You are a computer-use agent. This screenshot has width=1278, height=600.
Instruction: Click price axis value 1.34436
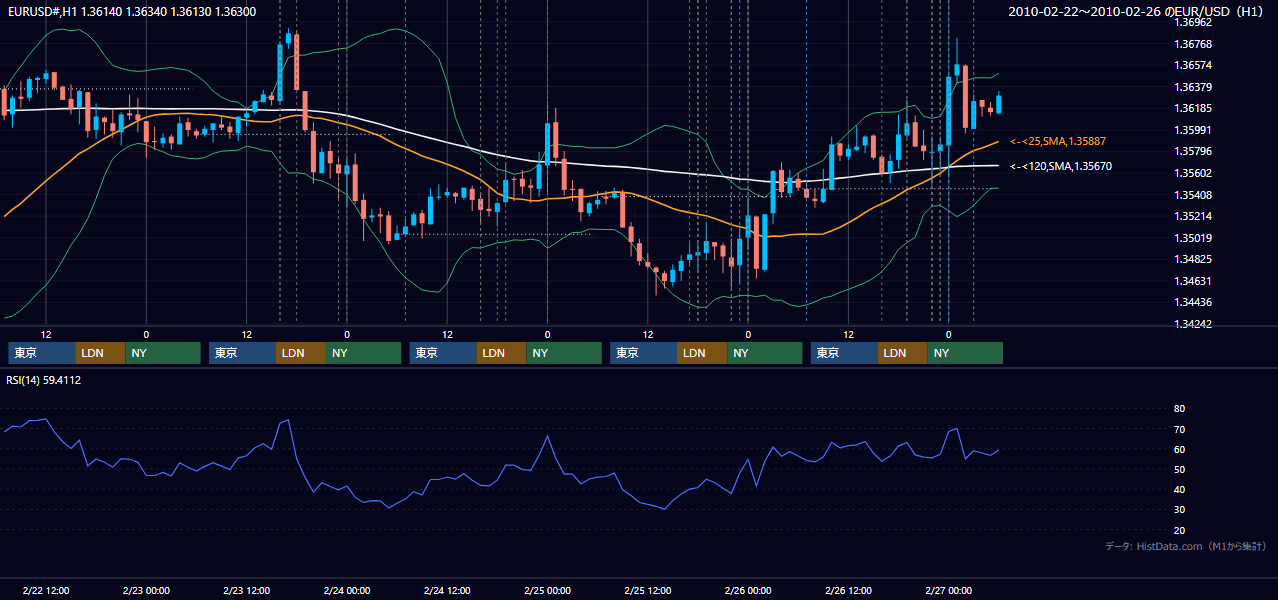point(1192,302)
